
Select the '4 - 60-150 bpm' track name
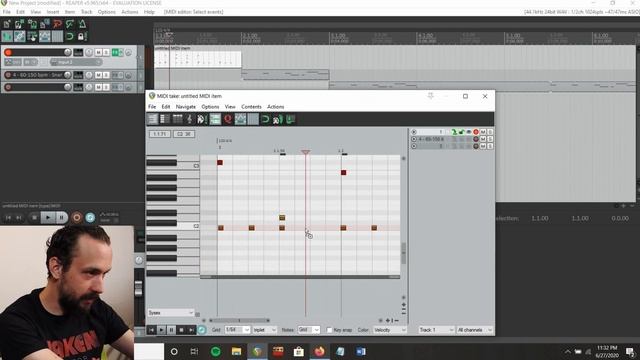click(x=37, y=75)
